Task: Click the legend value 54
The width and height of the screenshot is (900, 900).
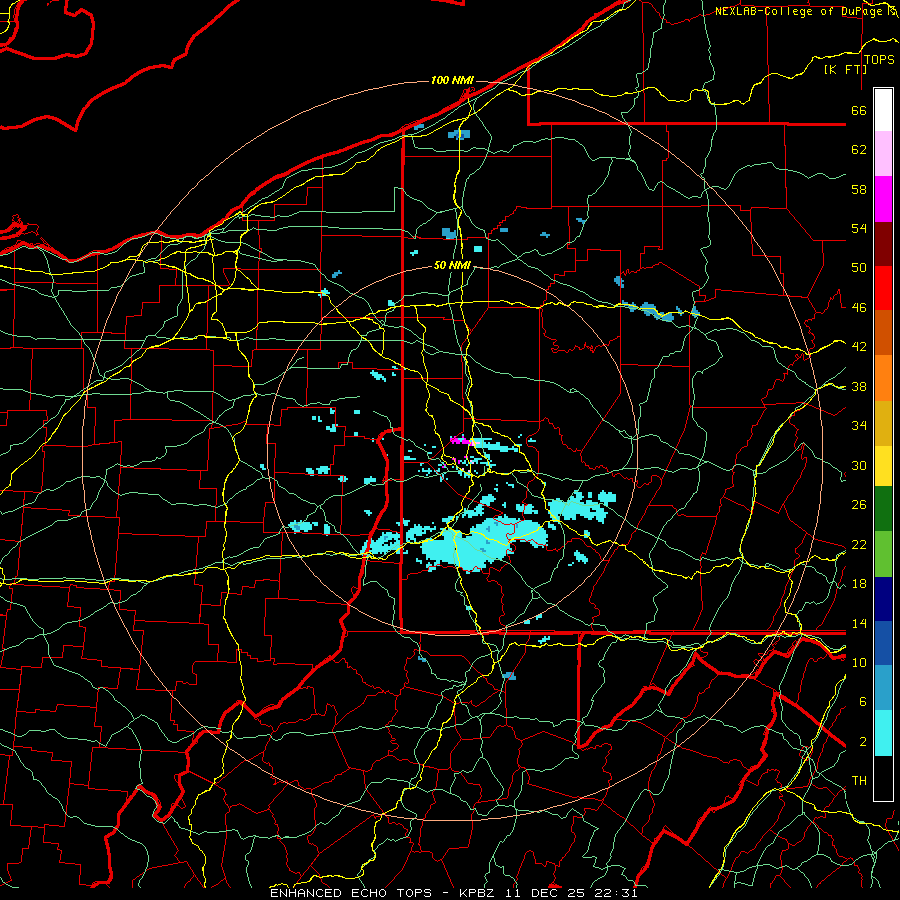Action: click(859, 228)
